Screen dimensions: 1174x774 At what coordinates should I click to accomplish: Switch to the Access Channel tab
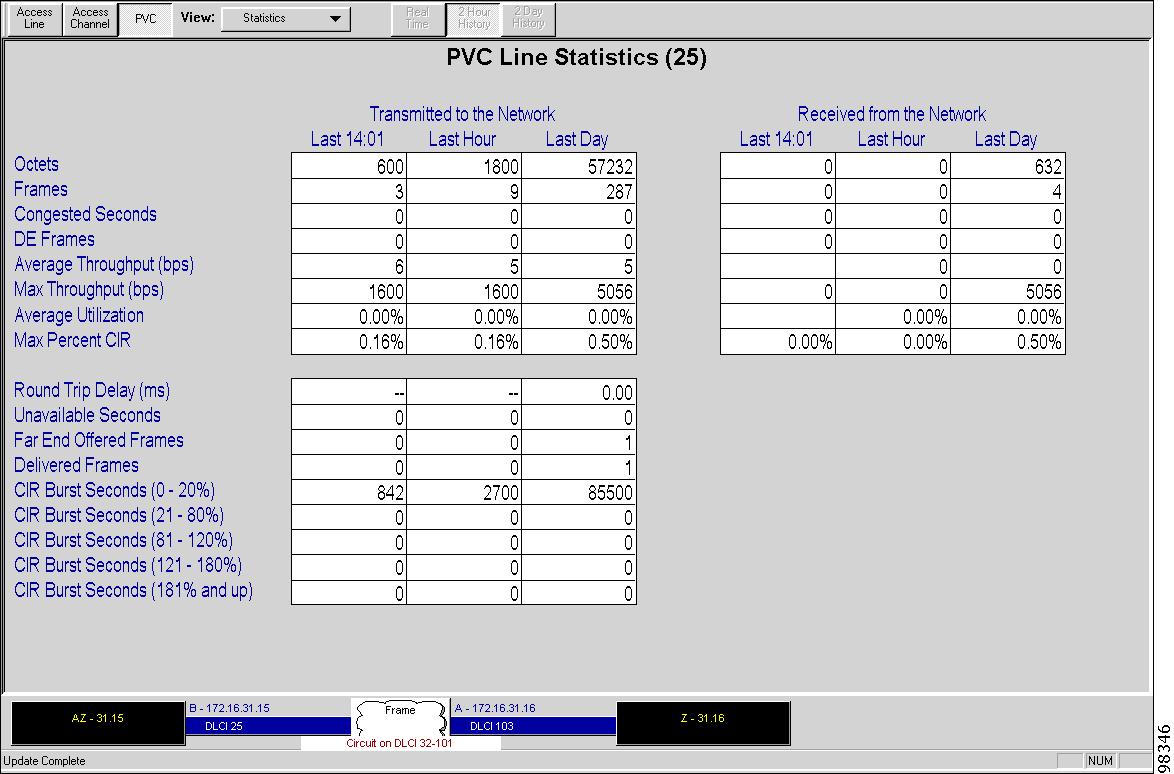click(89, 18)
